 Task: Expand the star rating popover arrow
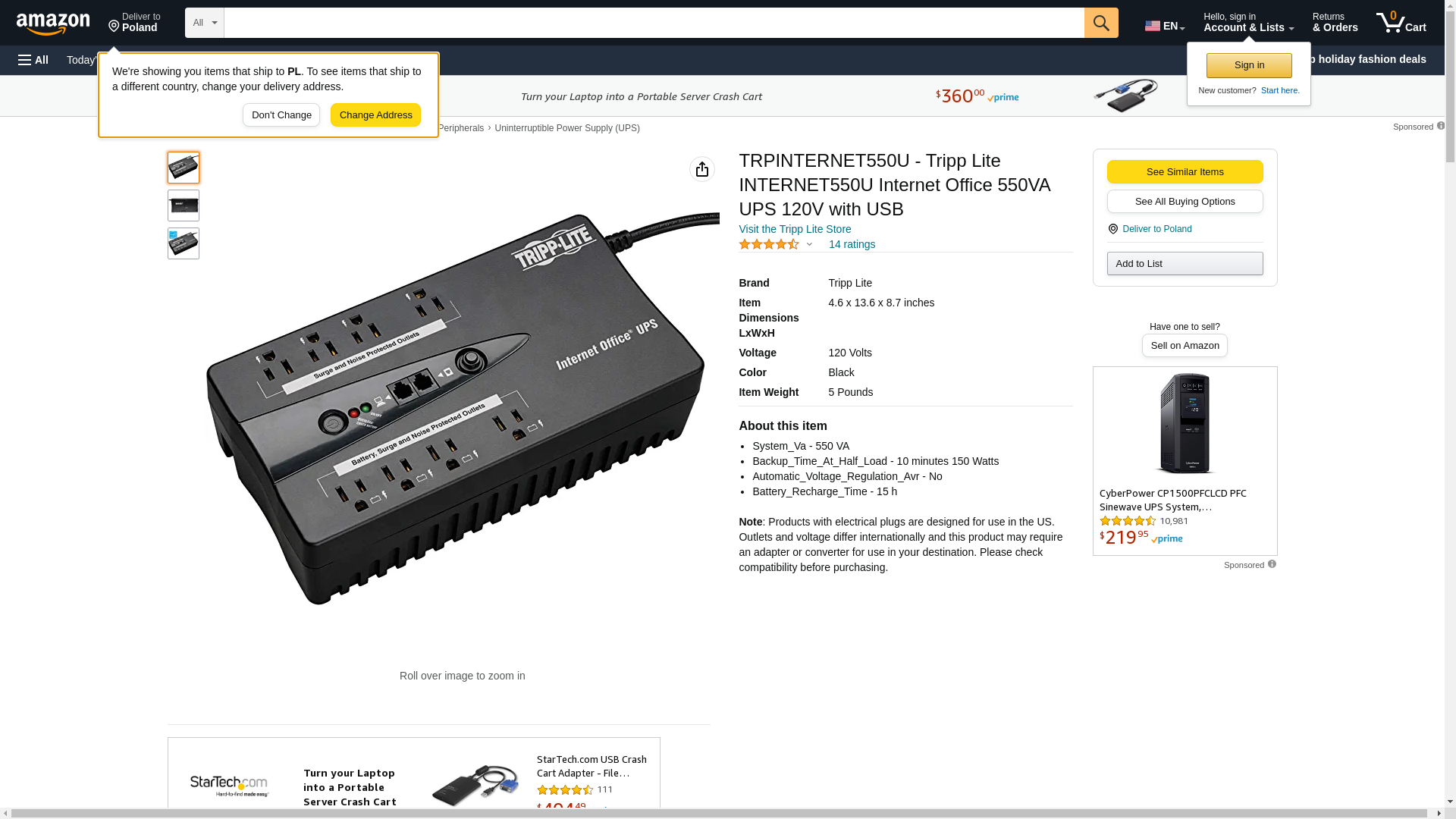point(809,245)
